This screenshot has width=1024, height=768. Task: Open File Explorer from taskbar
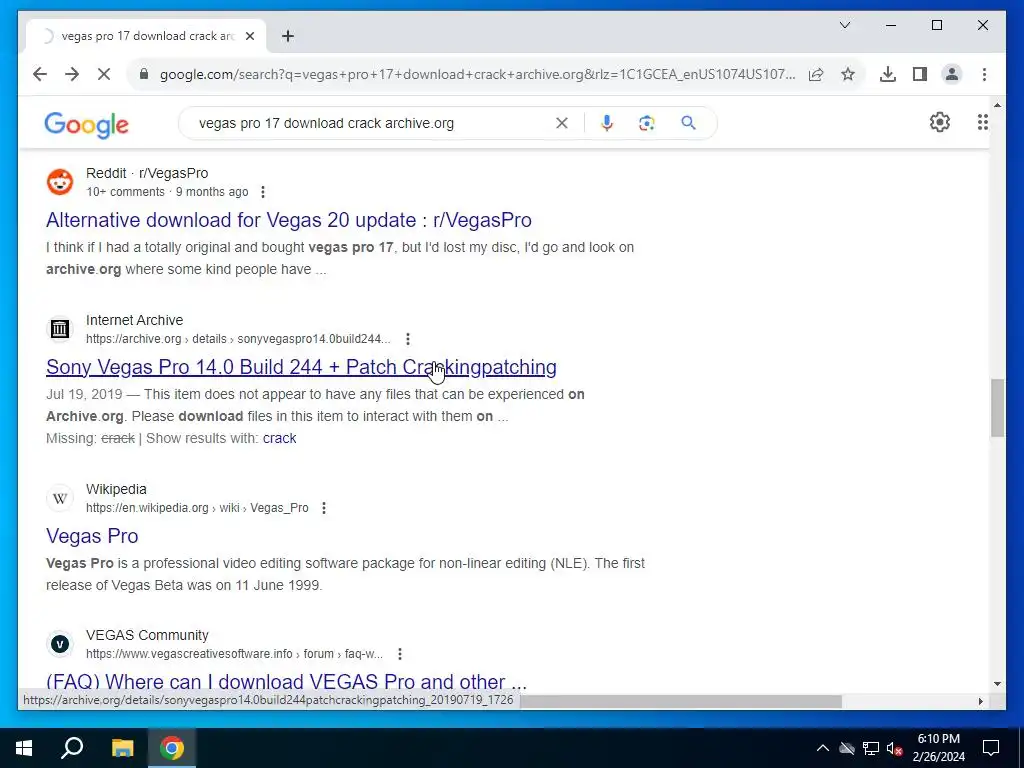tap(122, 748)
